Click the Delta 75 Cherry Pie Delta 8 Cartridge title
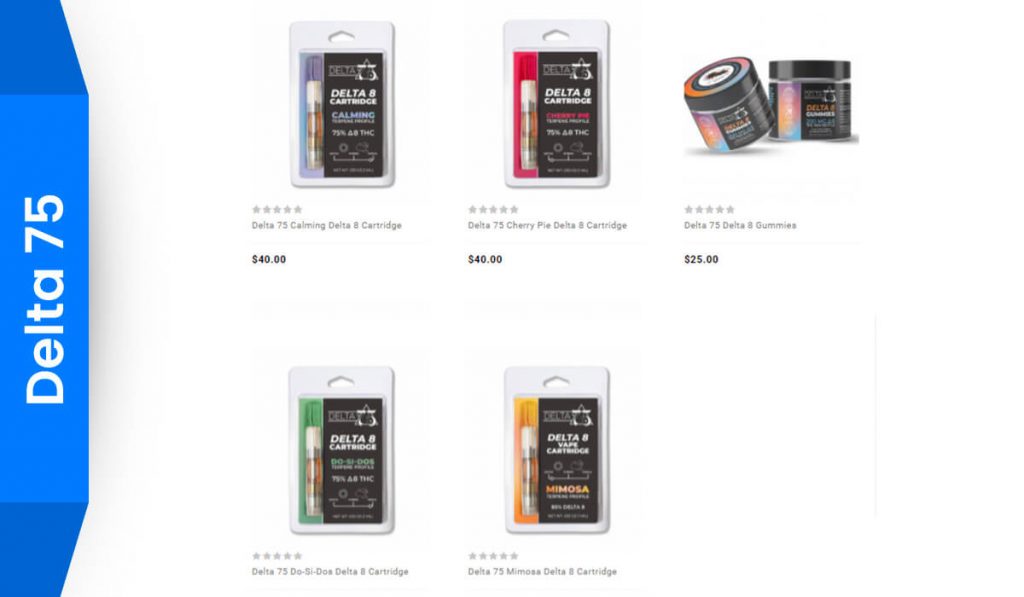The image size is (1024, 597). [x=547, y=225]
